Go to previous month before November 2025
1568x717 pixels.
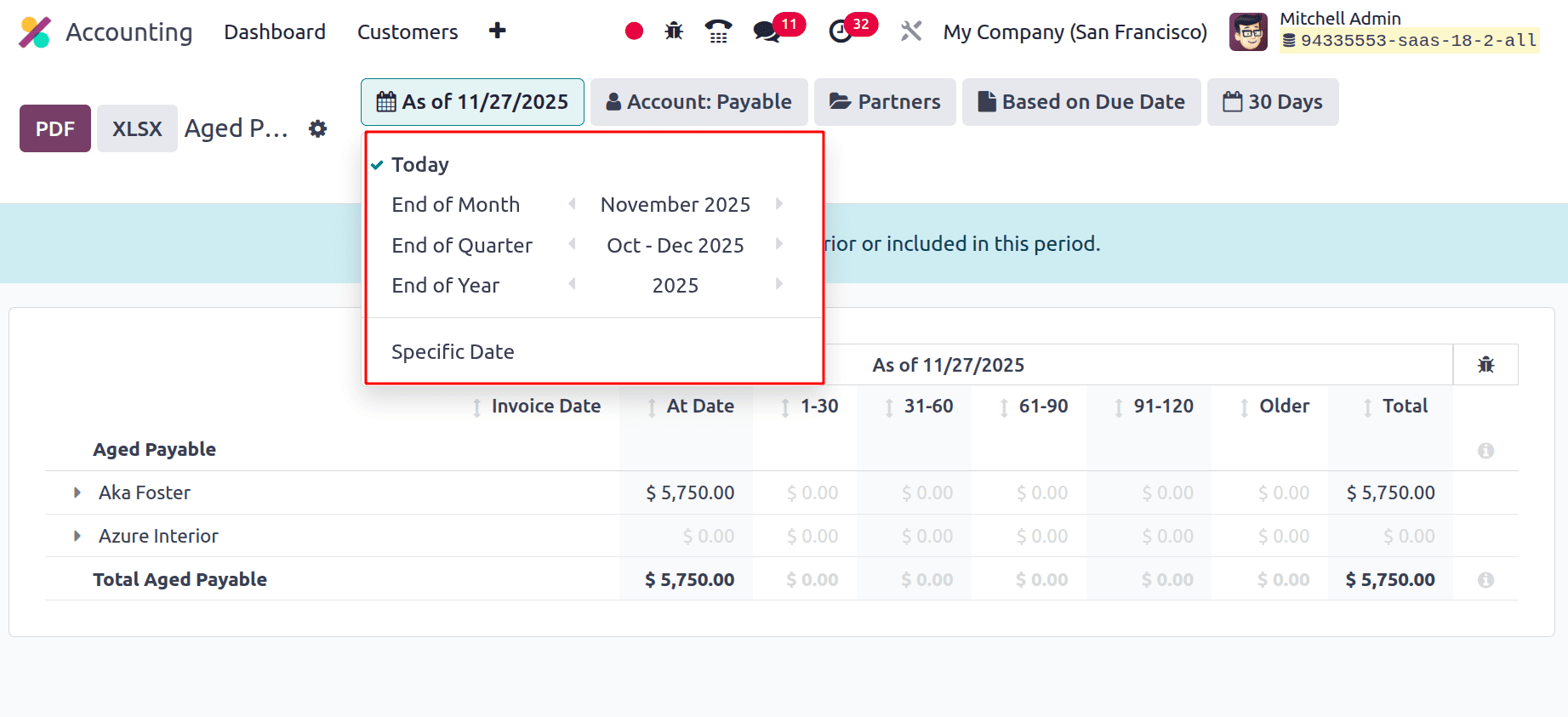pos(573,204)
